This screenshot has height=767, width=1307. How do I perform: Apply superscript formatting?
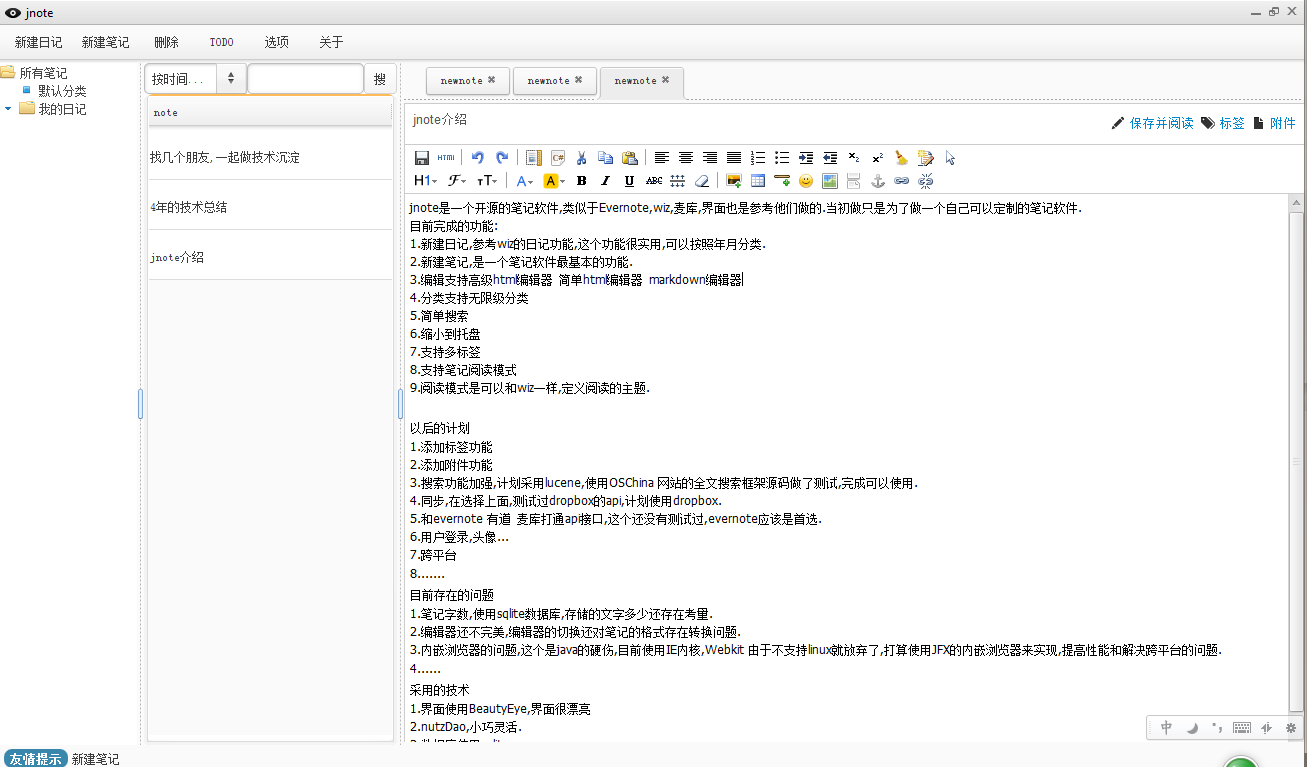[877, 158]
